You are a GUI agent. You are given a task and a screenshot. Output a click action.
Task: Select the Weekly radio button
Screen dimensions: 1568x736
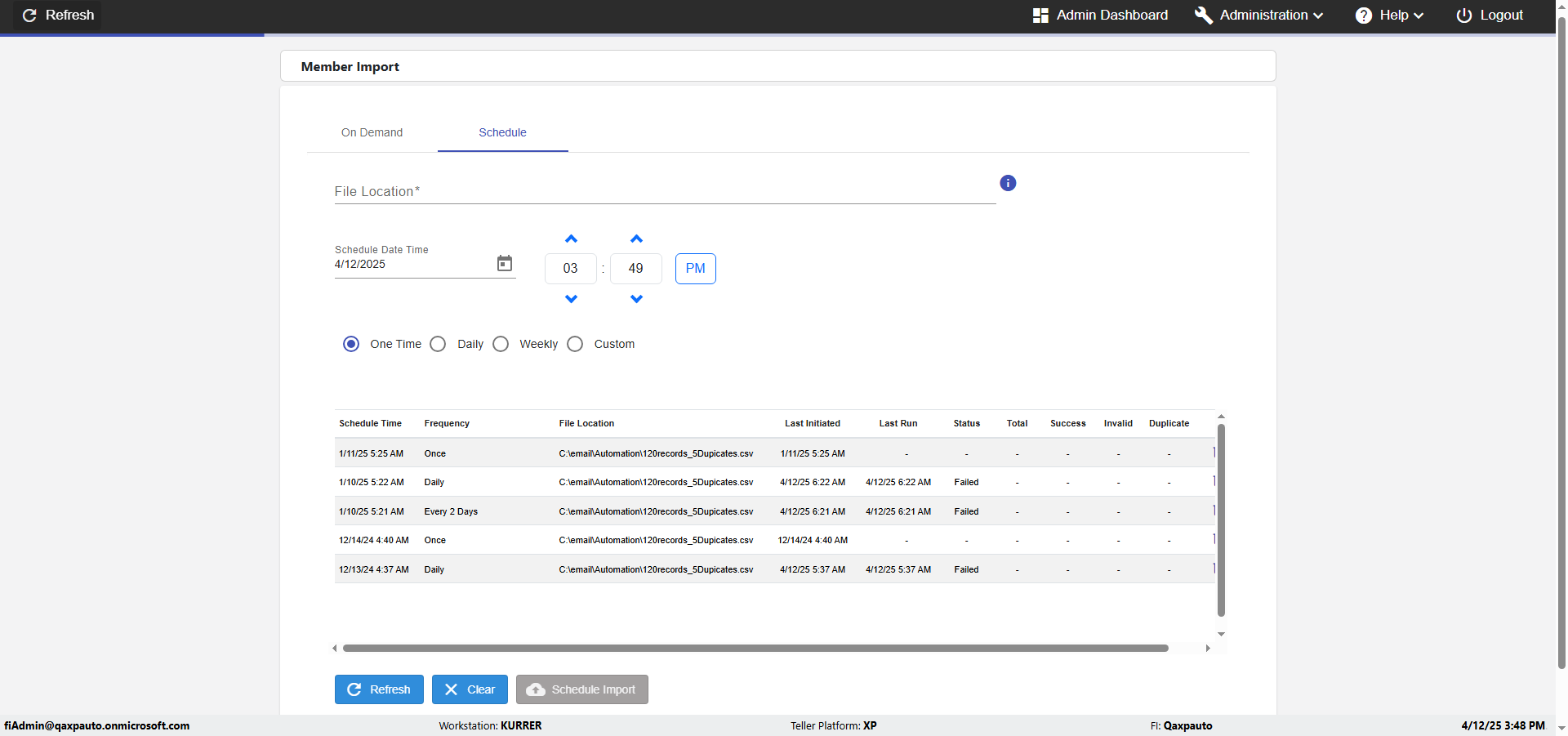pos(501,344)
